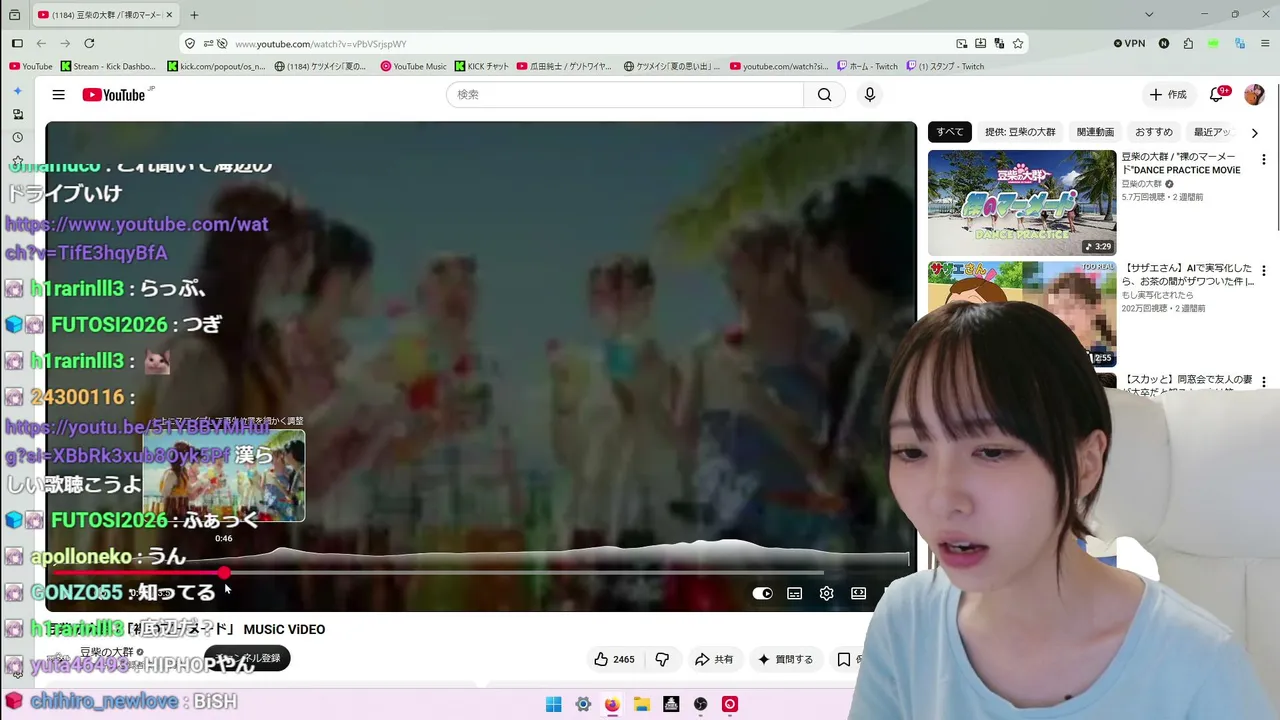Image resolution: width=1280 pixels, height=720 pixels.
Task: Bookmark this page with the star
Action: (x=1018, y=44)
